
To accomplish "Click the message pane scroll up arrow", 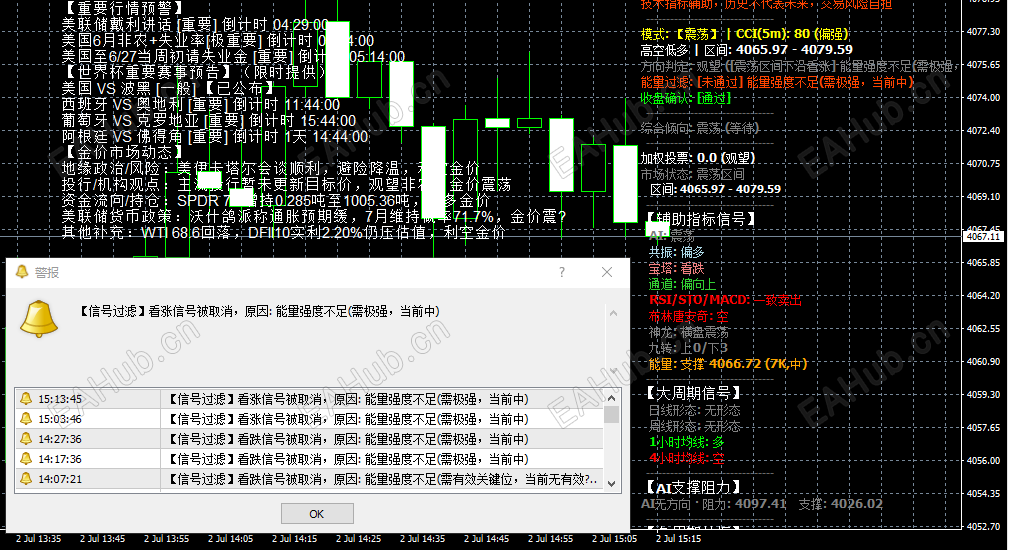I will point(613,313).
